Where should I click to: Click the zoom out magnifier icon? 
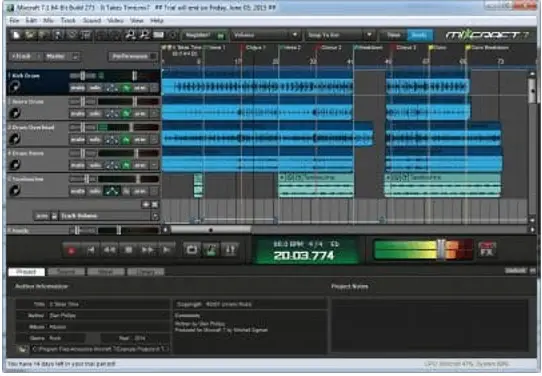(144, 35)
